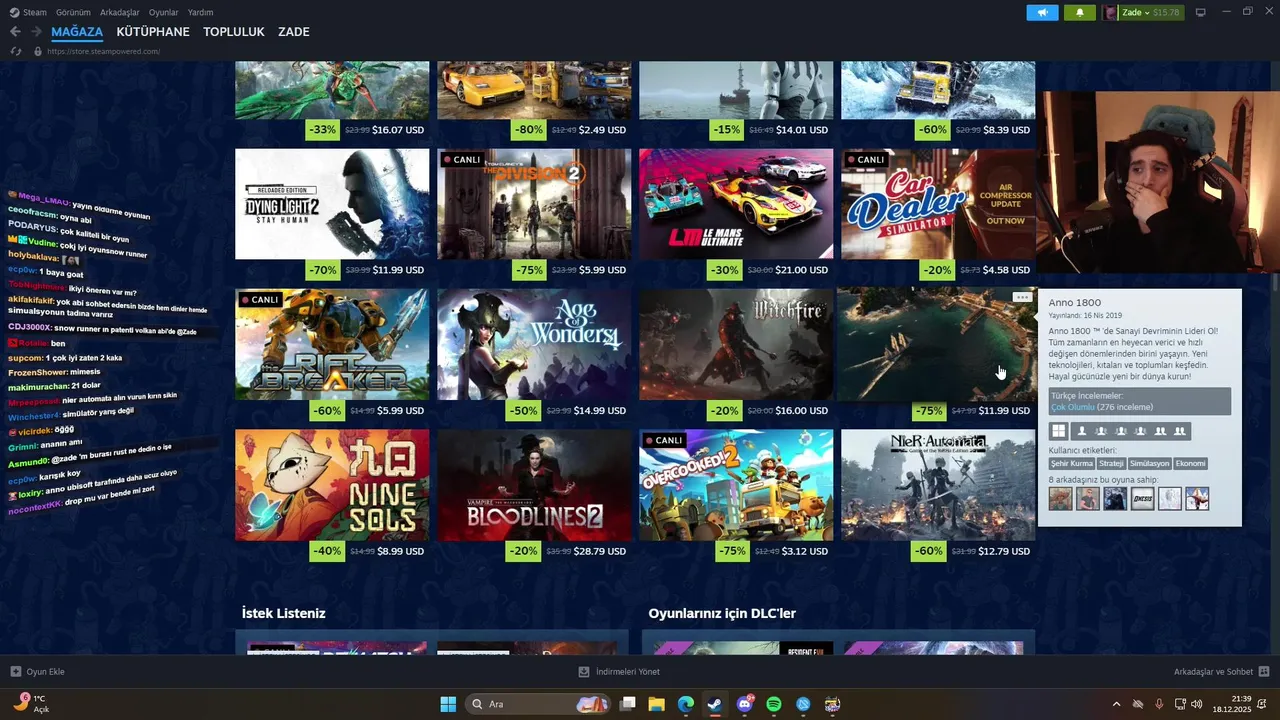Select the Strateji tag
The width and height of the screenshot is (1280, 720).
tap(1111, 464)
